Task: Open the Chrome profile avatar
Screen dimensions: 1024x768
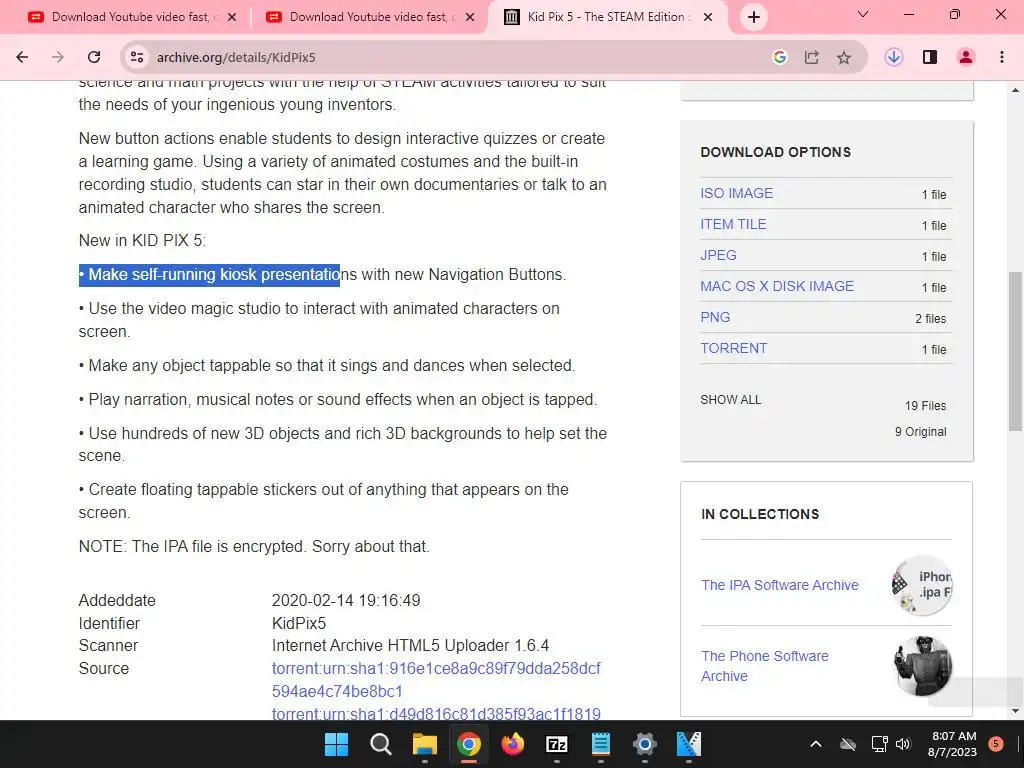Action: tap(966, 57)
